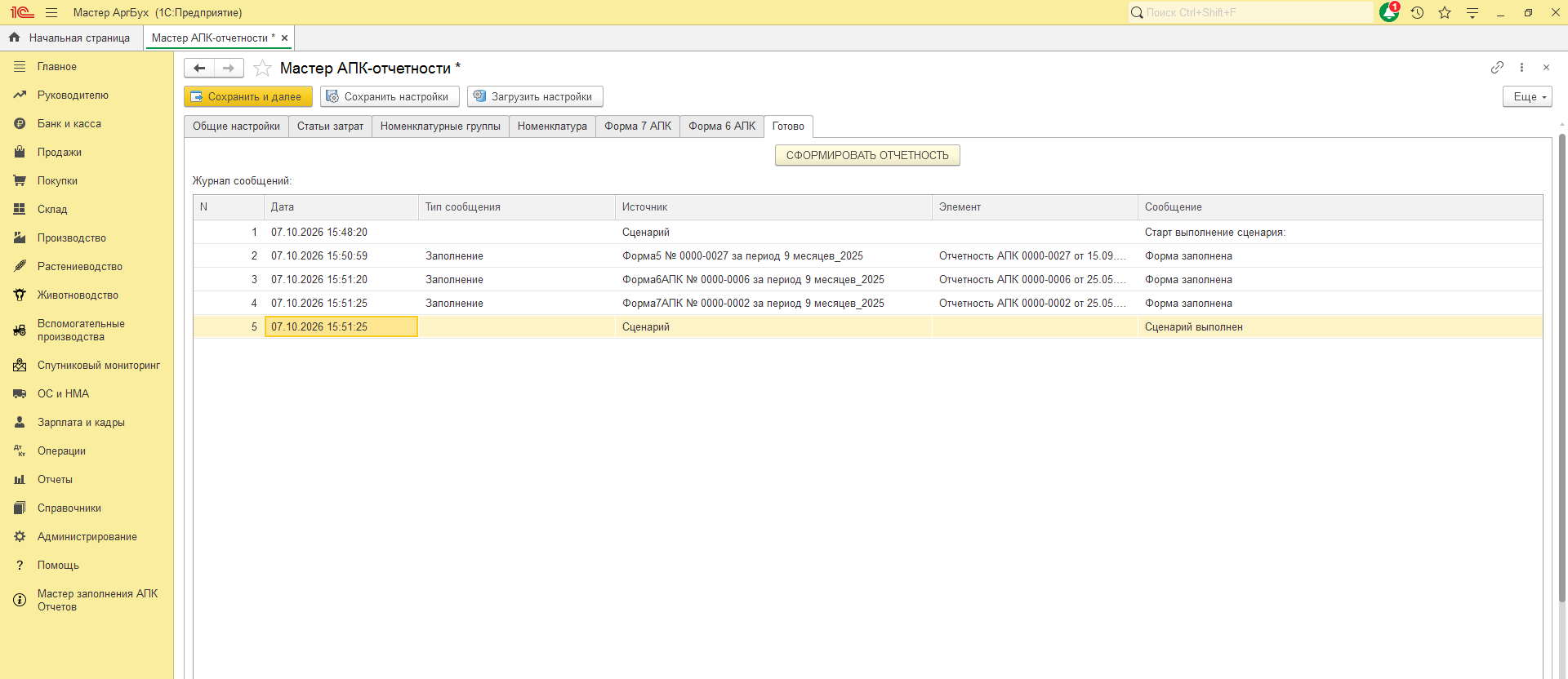Sort by the Тип сообщения column header
The width and height of the screenshot is (1568, 679).
tap(516, 207)
